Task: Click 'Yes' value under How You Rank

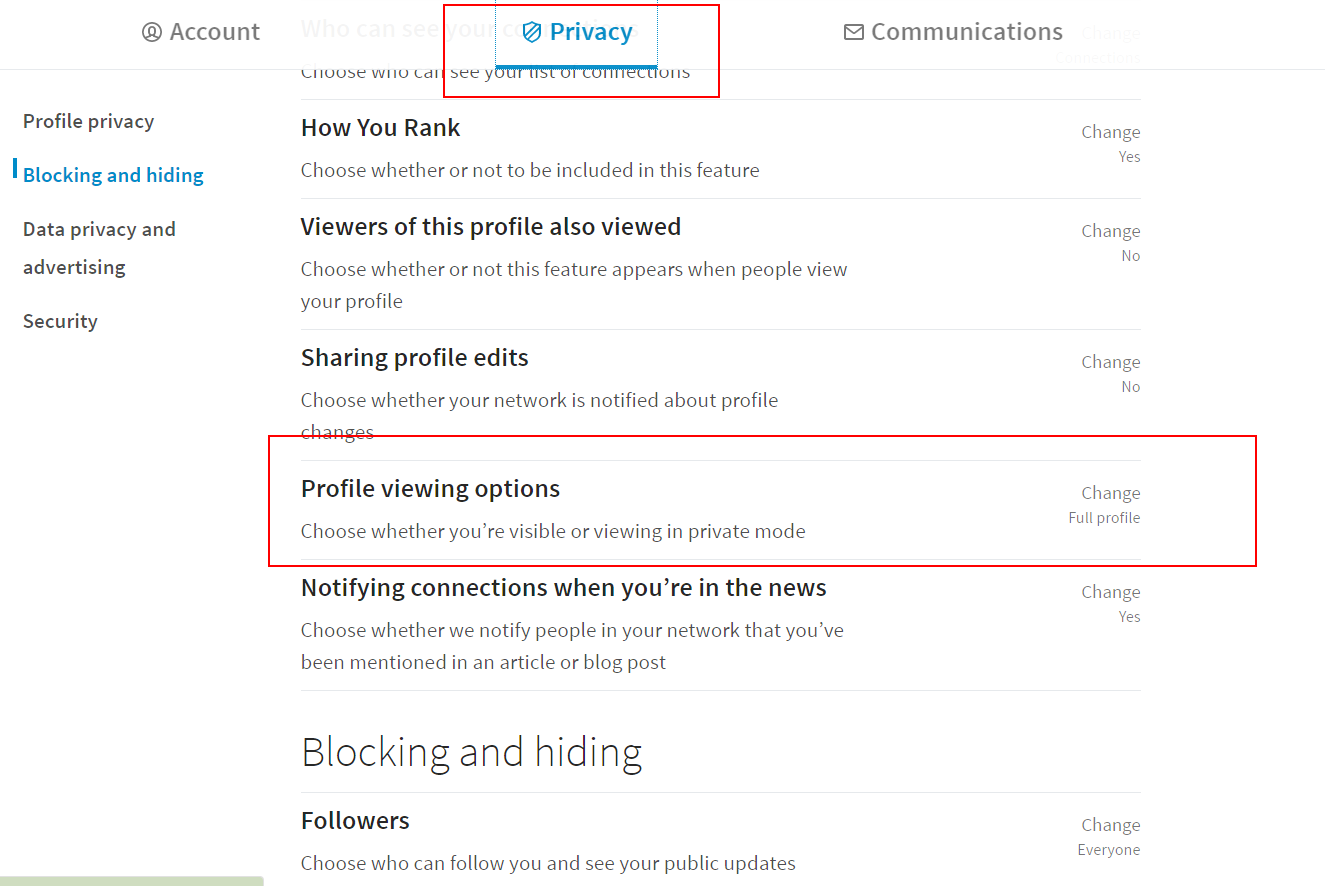Action: tap(1129, 157)
